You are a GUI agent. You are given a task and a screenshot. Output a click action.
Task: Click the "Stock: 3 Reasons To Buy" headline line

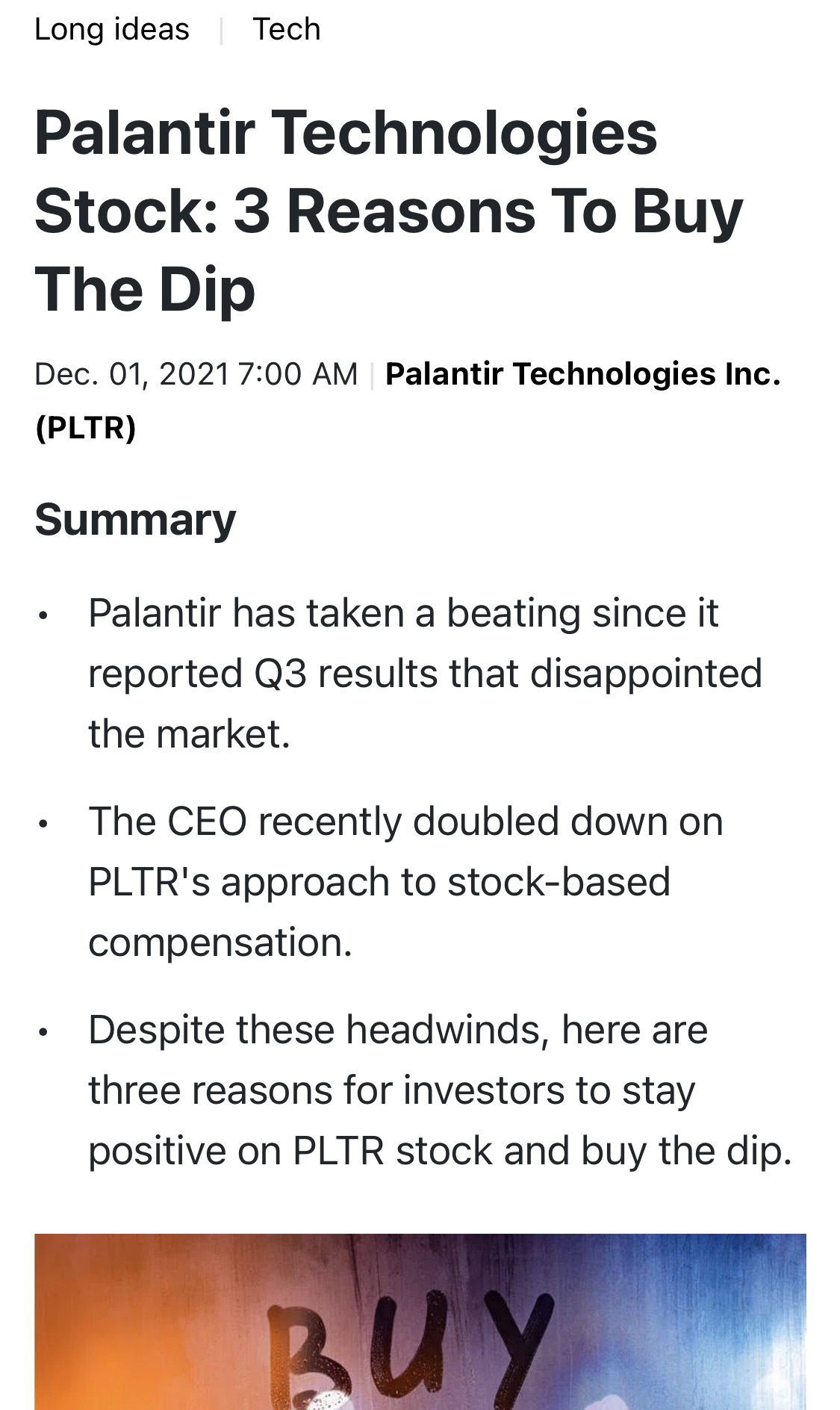(388, 212)
